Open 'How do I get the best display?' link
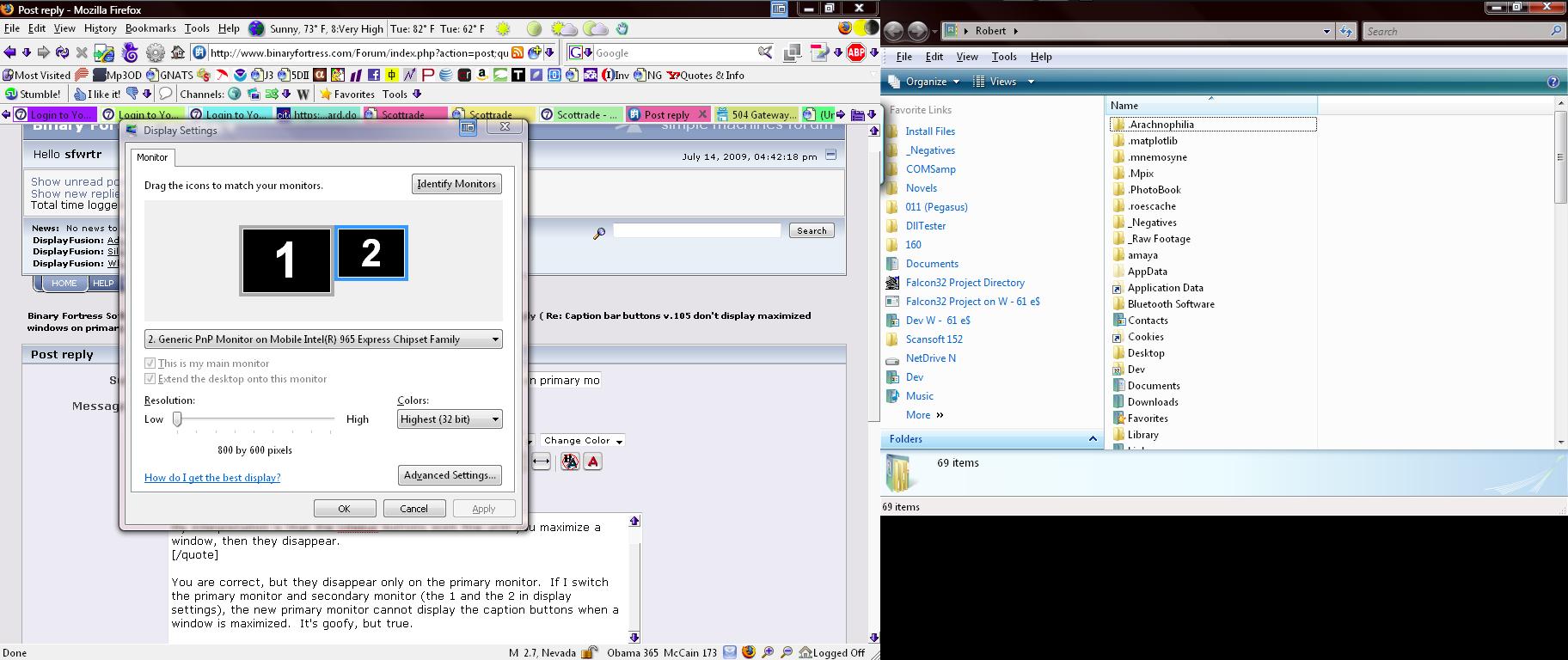 pyautogui.click(x=212, y=478)
